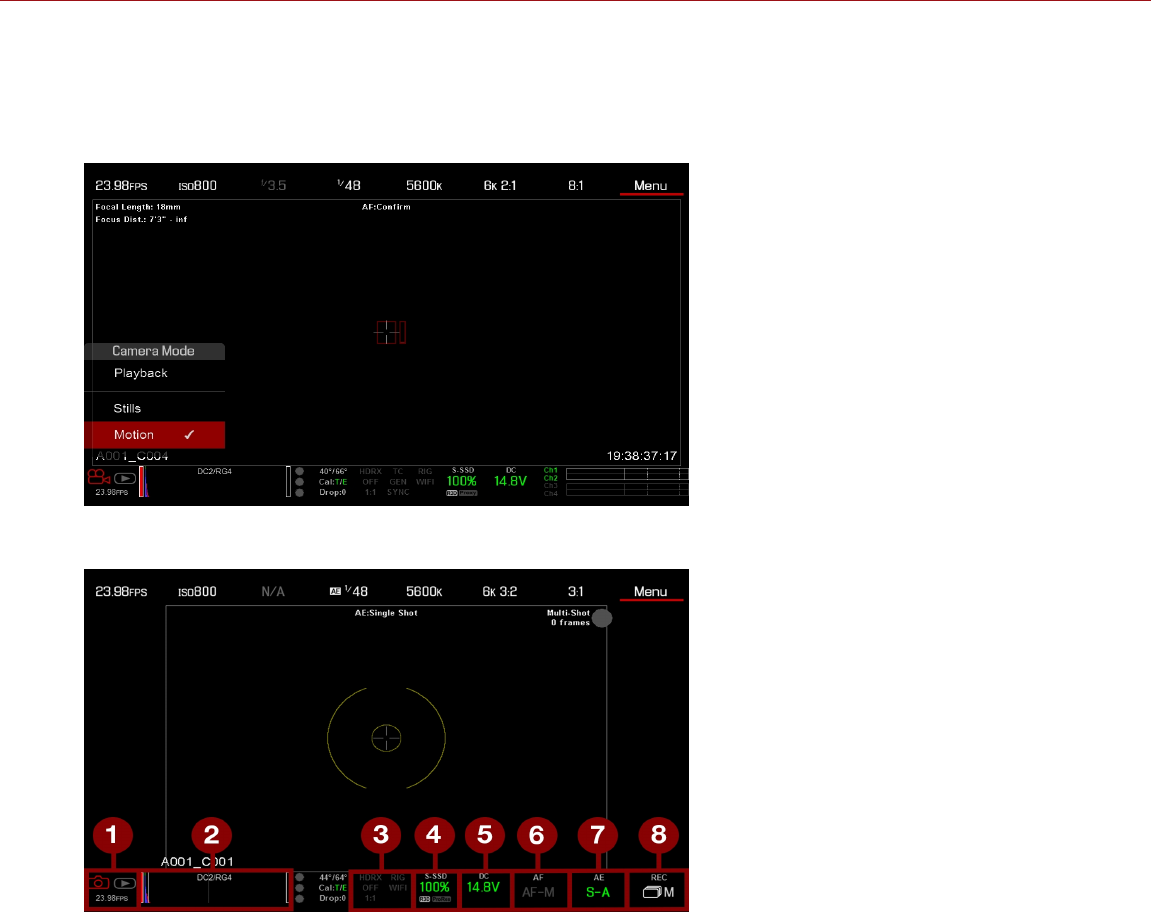Tap the 6K 3:2 format value
Screen dimensions: 1151x912
(500, 592)
